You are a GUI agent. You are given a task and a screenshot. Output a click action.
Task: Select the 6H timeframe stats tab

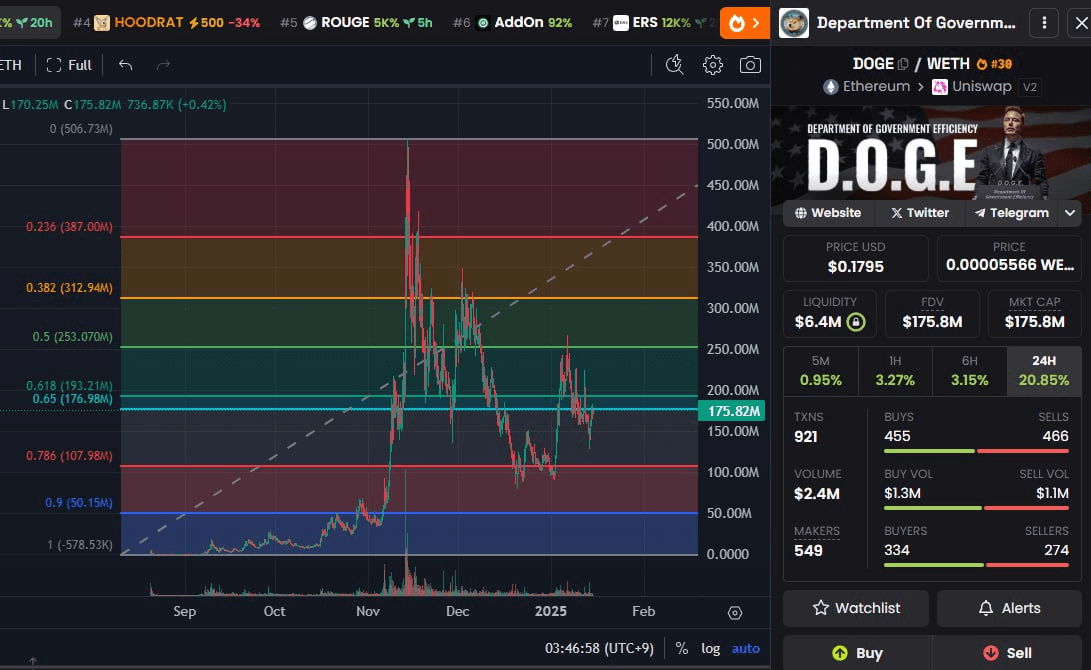970,371
